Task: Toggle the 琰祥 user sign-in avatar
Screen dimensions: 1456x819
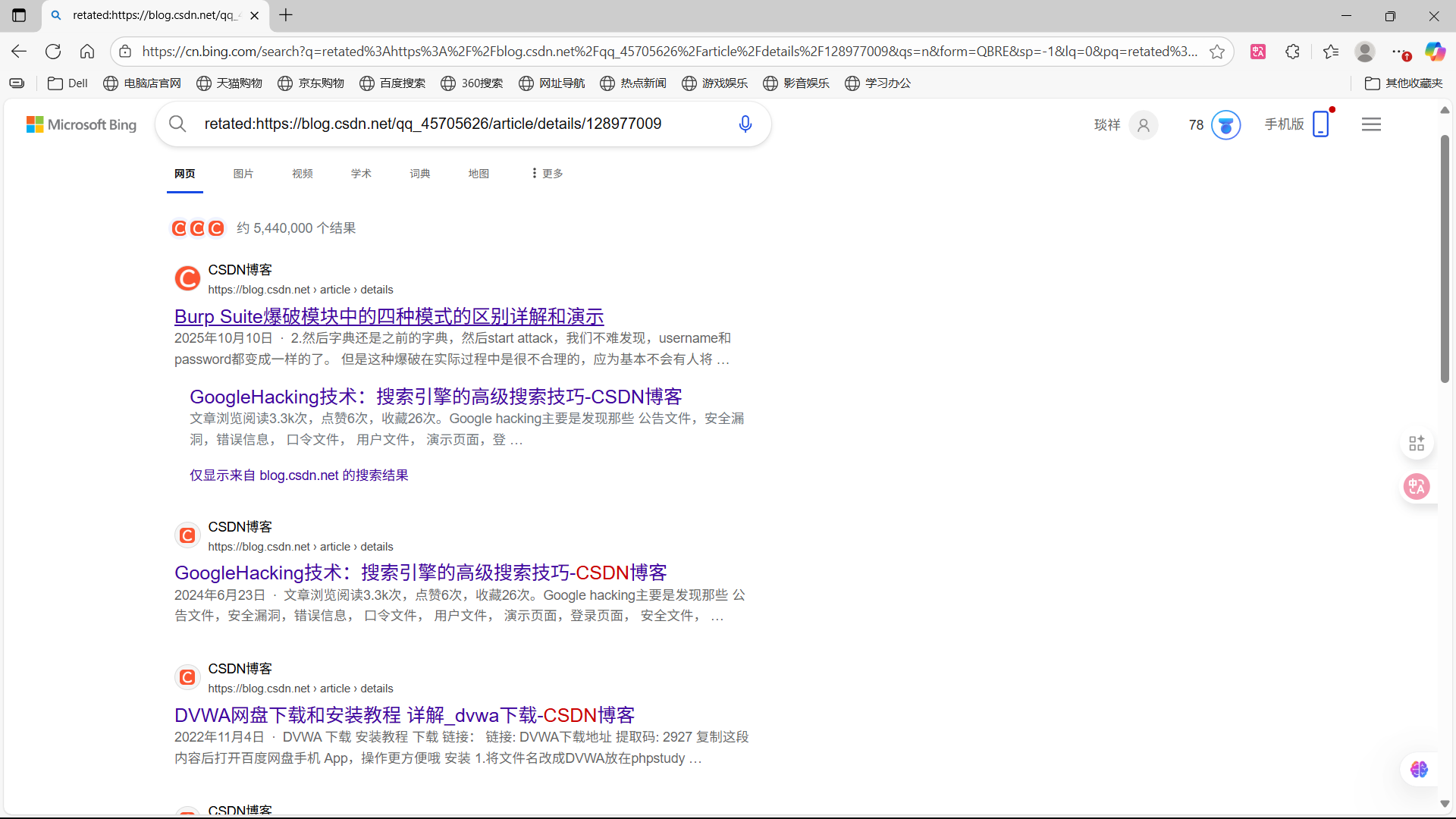Action: click(1125, 124)
